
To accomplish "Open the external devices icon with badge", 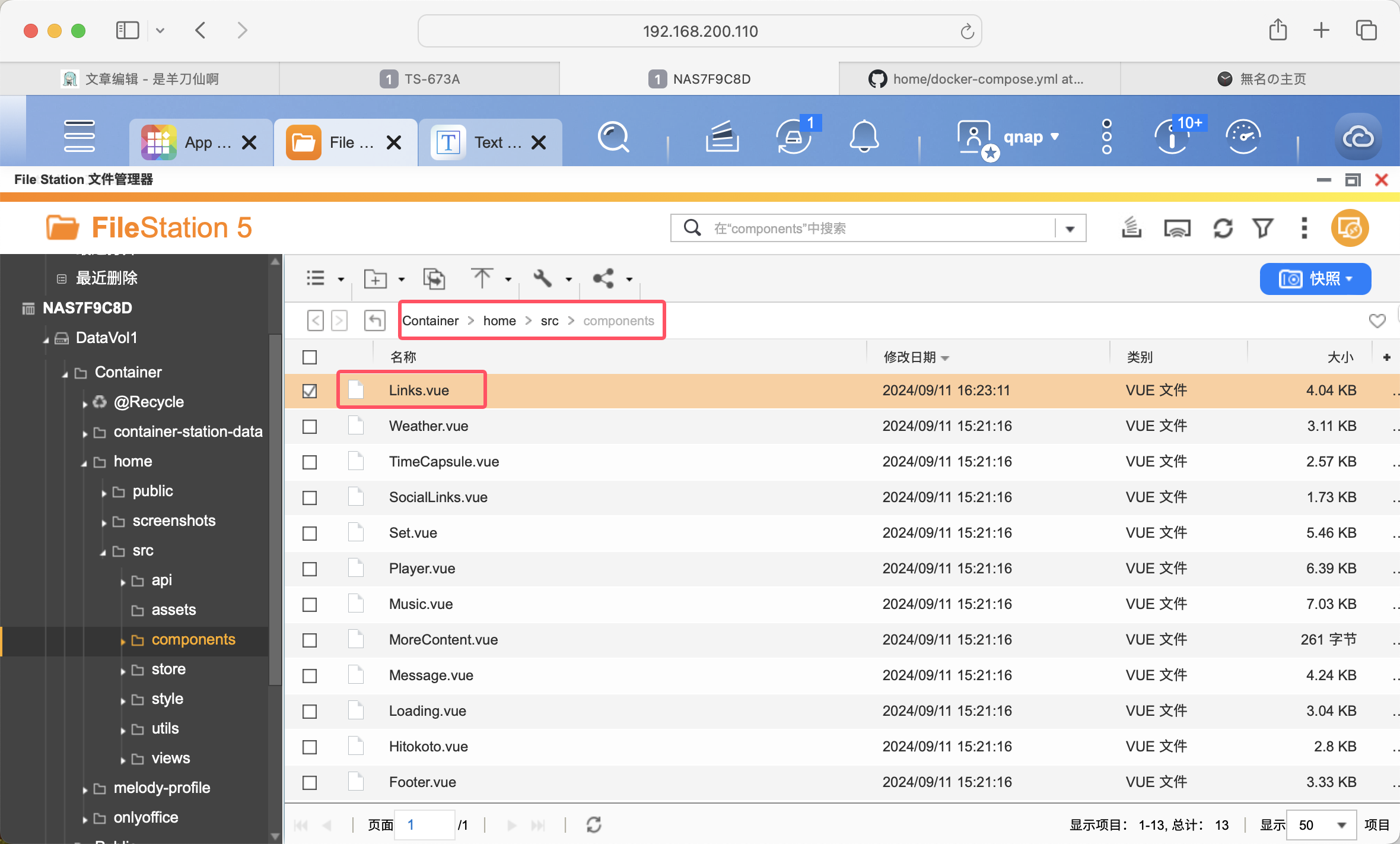I will [795, 137].
